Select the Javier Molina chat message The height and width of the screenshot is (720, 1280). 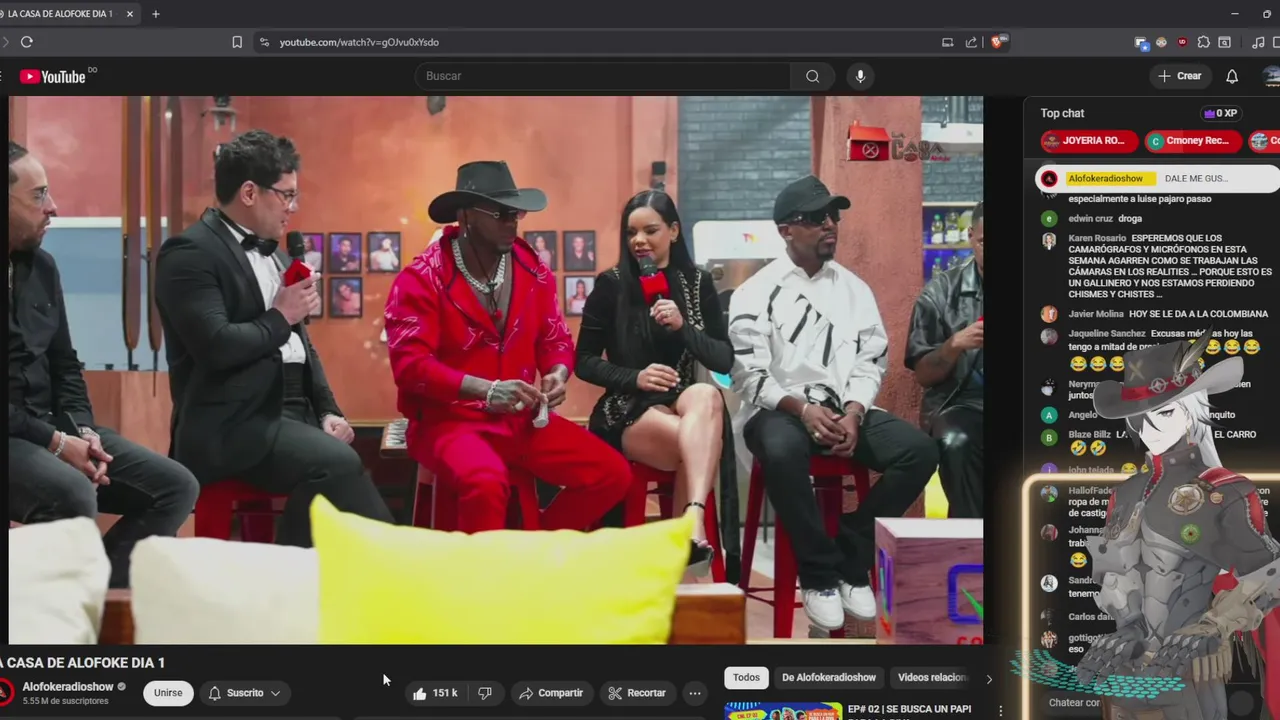[x=1156, y=314]
